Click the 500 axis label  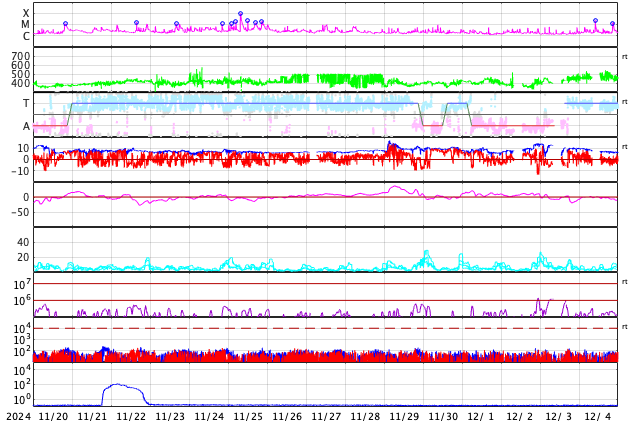click(21, 74)
